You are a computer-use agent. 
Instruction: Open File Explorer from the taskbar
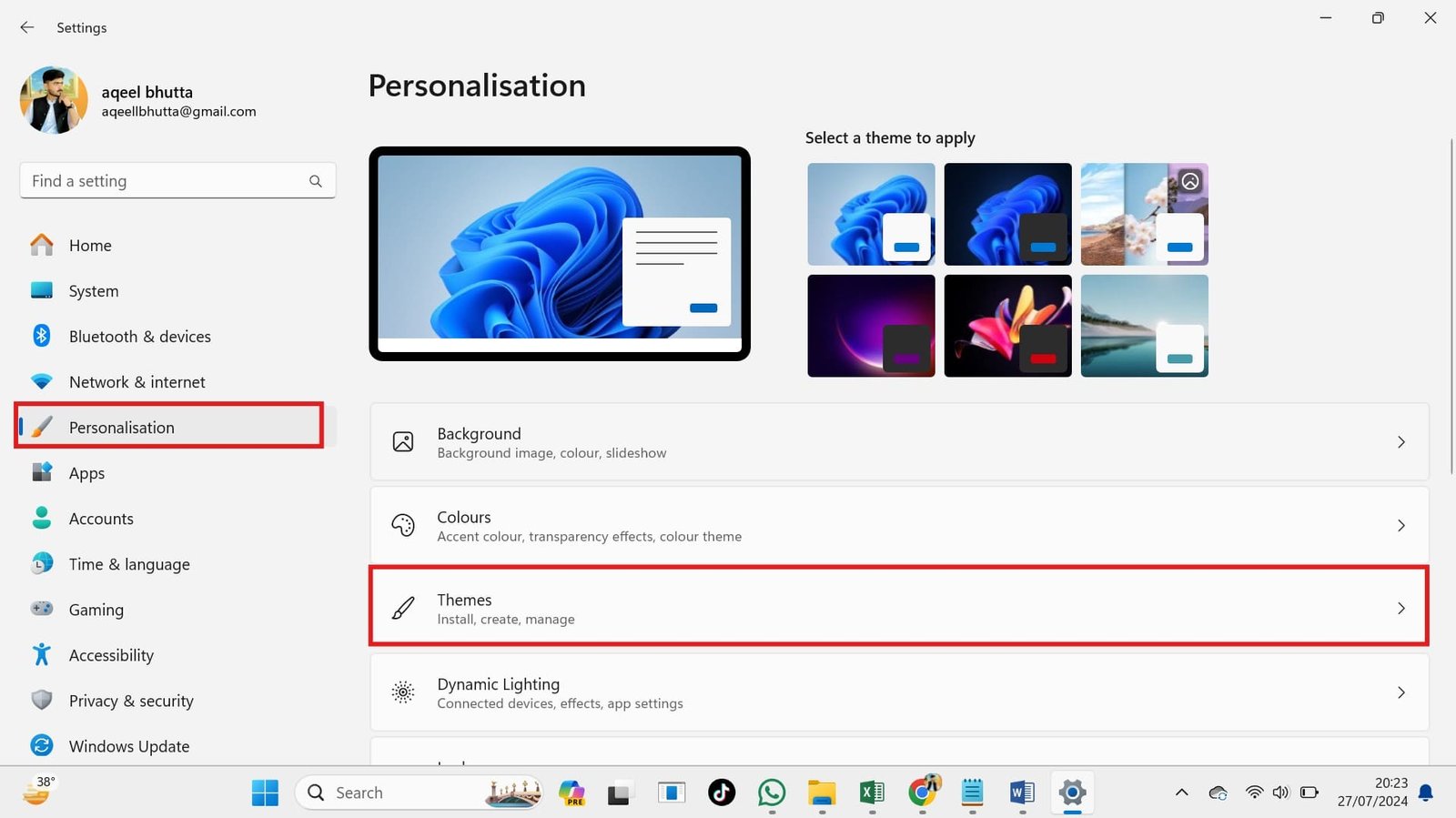click(822, 793)
